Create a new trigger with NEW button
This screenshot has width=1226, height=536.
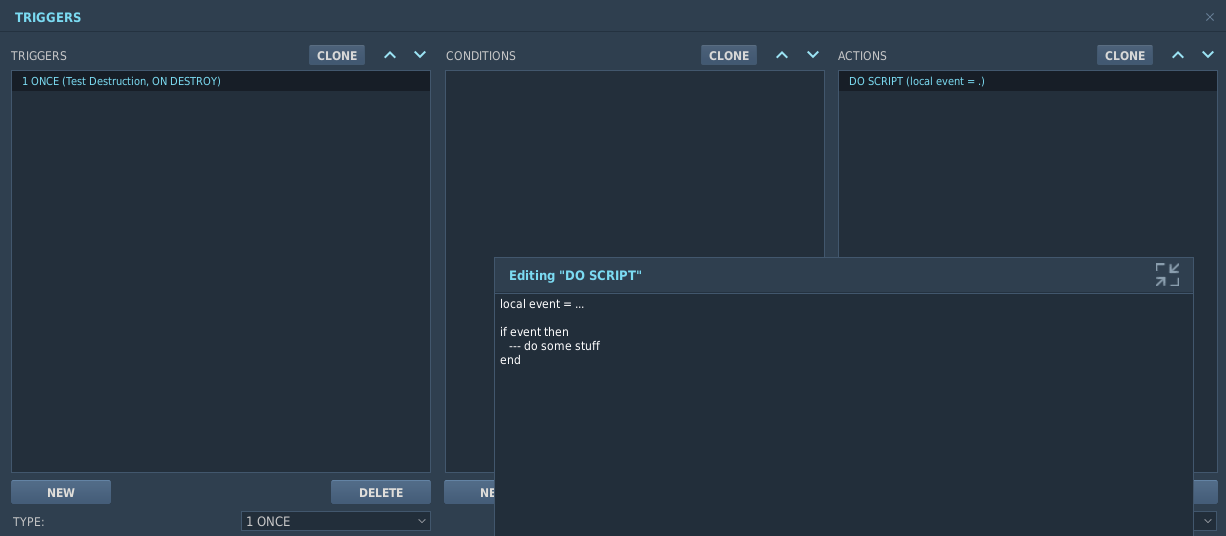tap(61, 492)
